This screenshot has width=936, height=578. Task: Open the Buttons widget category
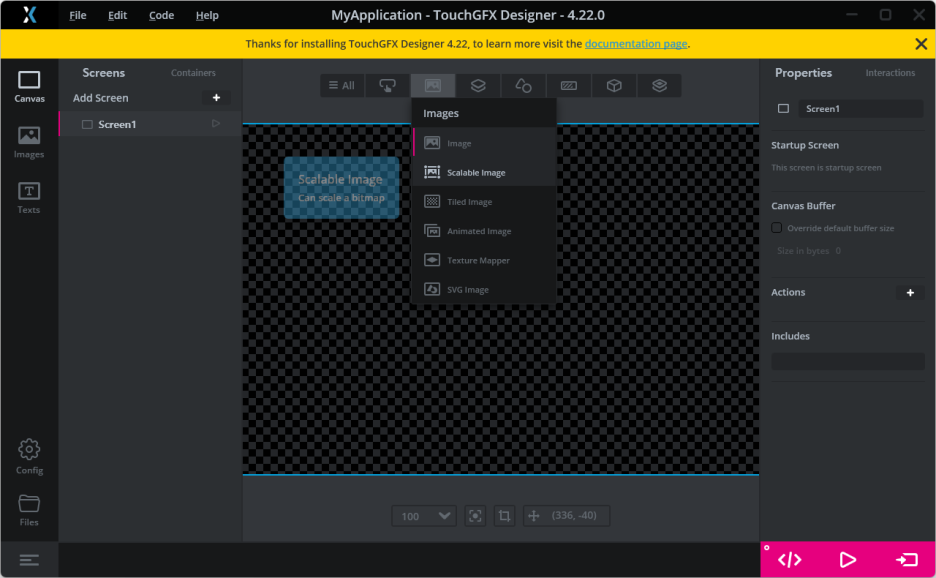tap(387, 85)
